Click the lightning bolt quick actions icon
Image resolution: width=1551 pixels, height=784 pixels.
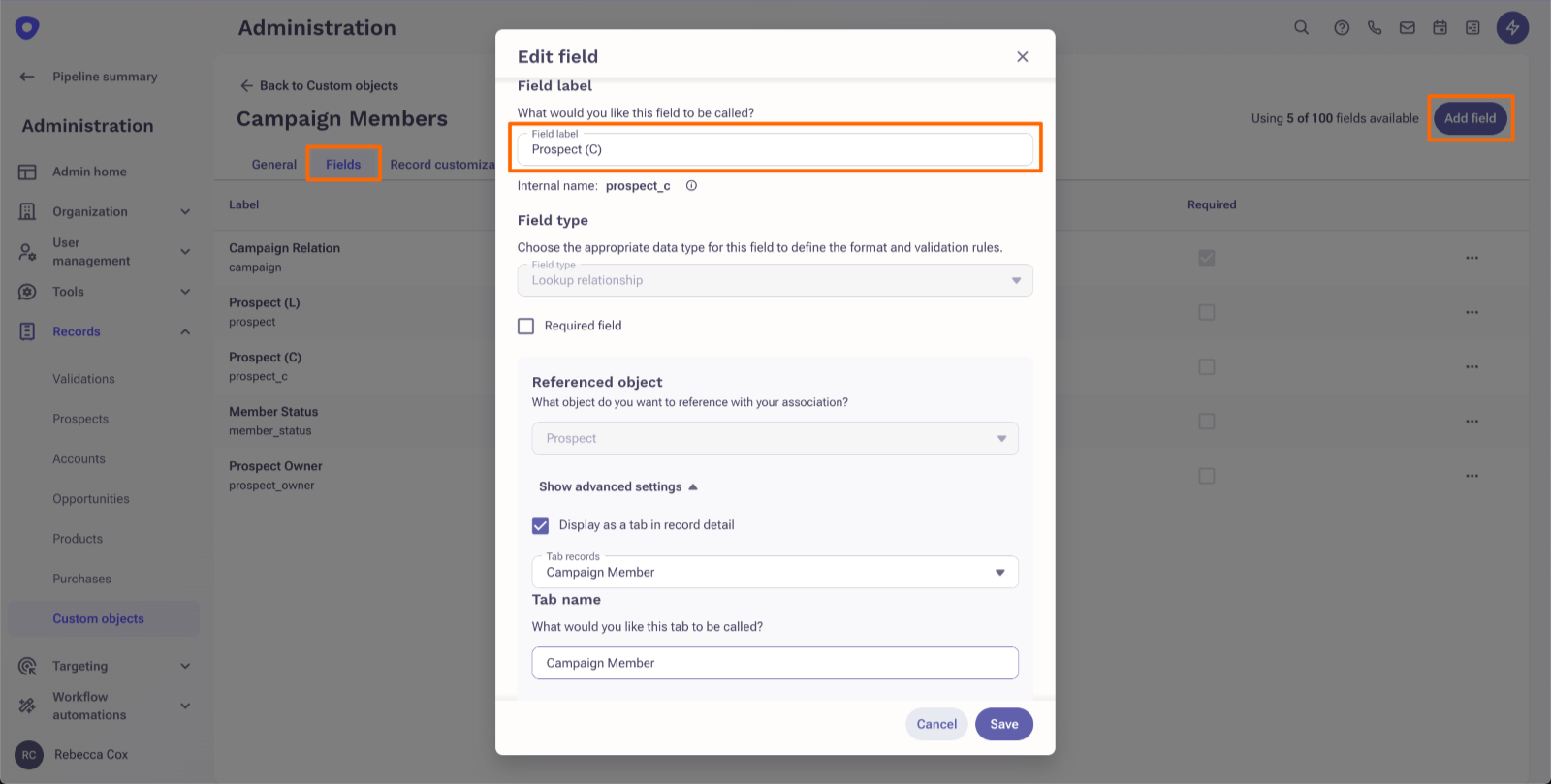click(1512, 28)
